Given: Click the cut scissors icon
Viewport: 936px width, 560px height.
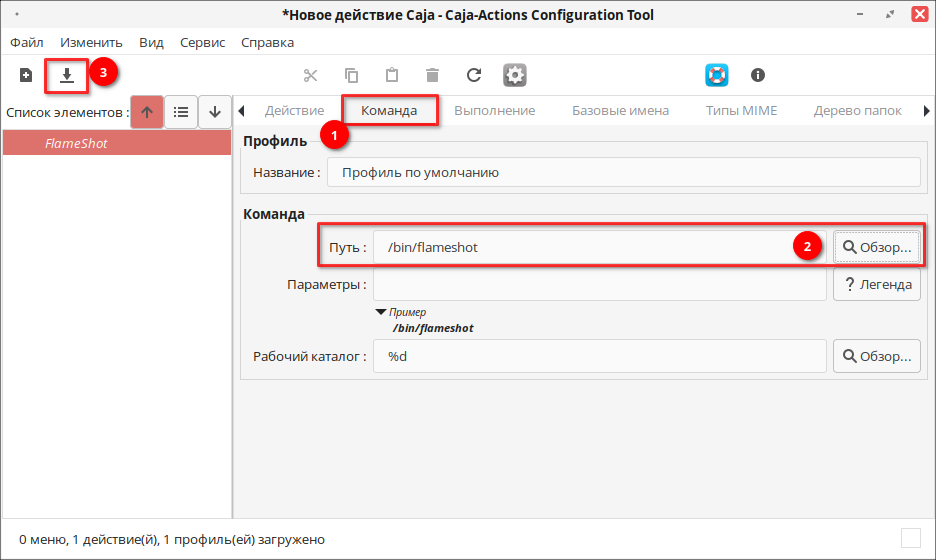Looking at the screenshot, I should pos(310,75).
